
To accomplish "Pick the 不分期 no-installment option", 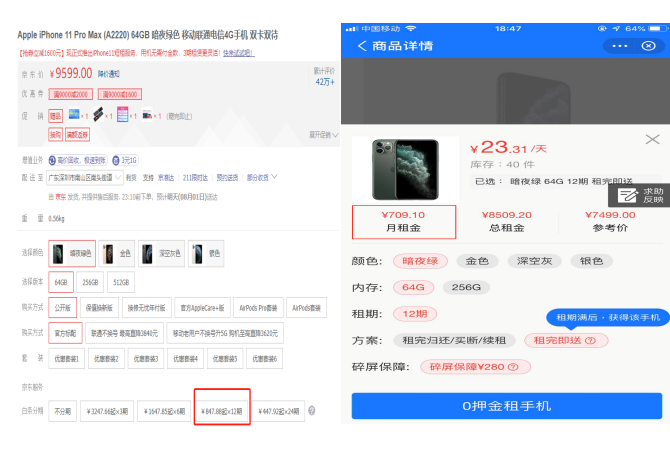I will 62,411.
